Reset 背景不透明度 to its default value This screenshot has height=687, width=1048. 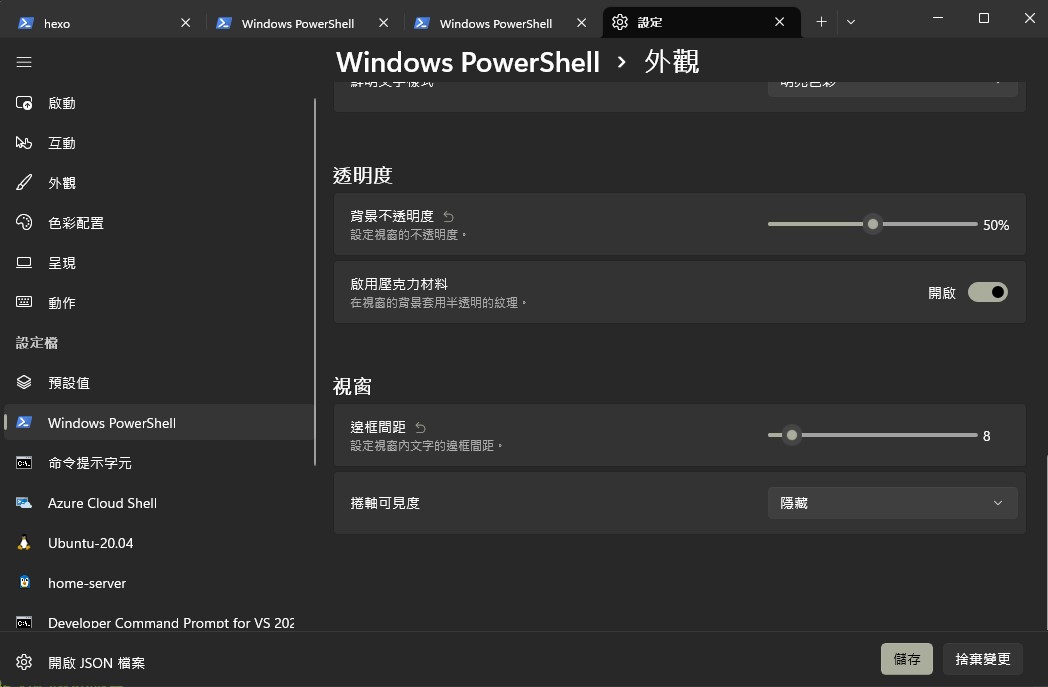(448, 217)
